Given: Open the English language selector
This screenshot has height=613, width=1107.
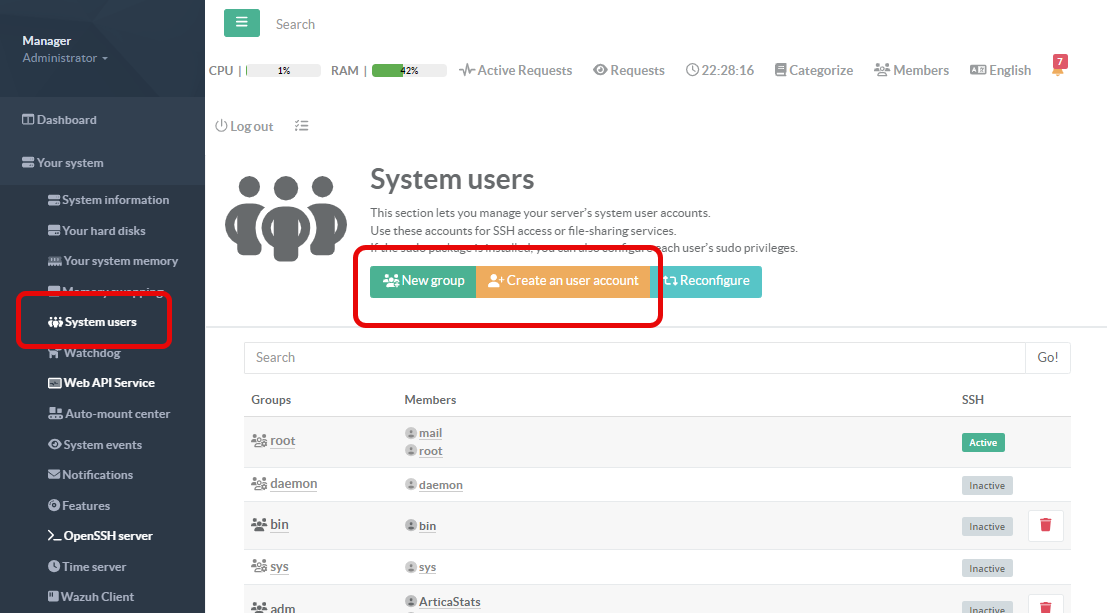Looking at the screenshot, I should click(x=999, y=70).
